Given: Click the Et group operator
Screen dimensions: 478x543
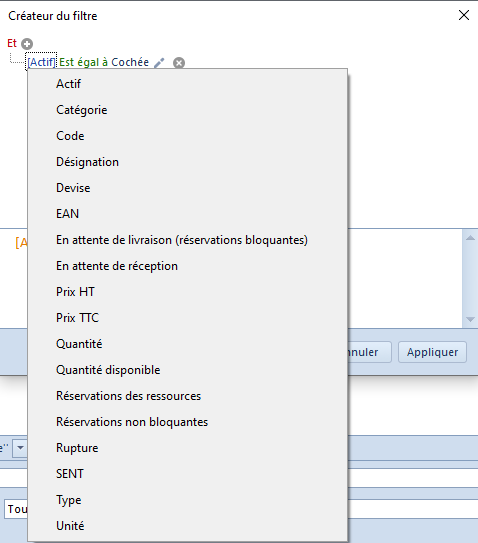Looking at the screenshot, I should 12,43.
